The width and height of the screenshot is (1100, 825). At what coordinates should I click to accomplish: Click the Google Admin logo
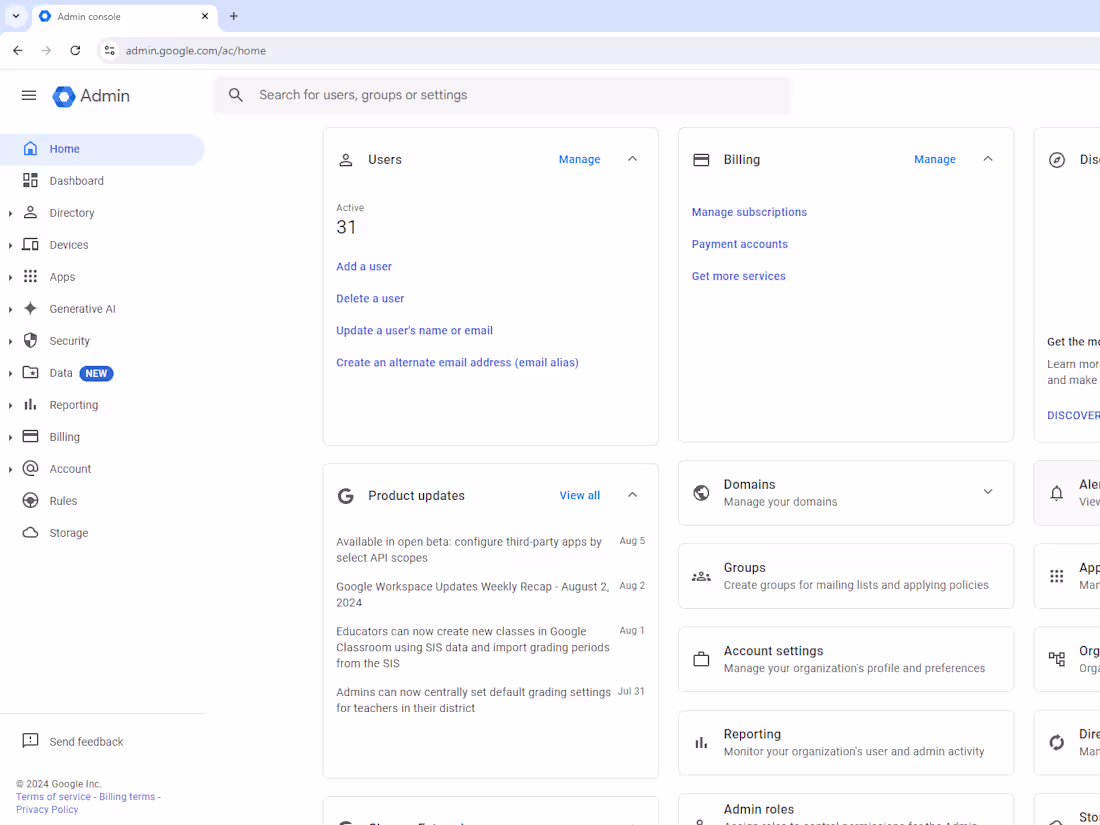pyautogui.click(x=90, y=96)
